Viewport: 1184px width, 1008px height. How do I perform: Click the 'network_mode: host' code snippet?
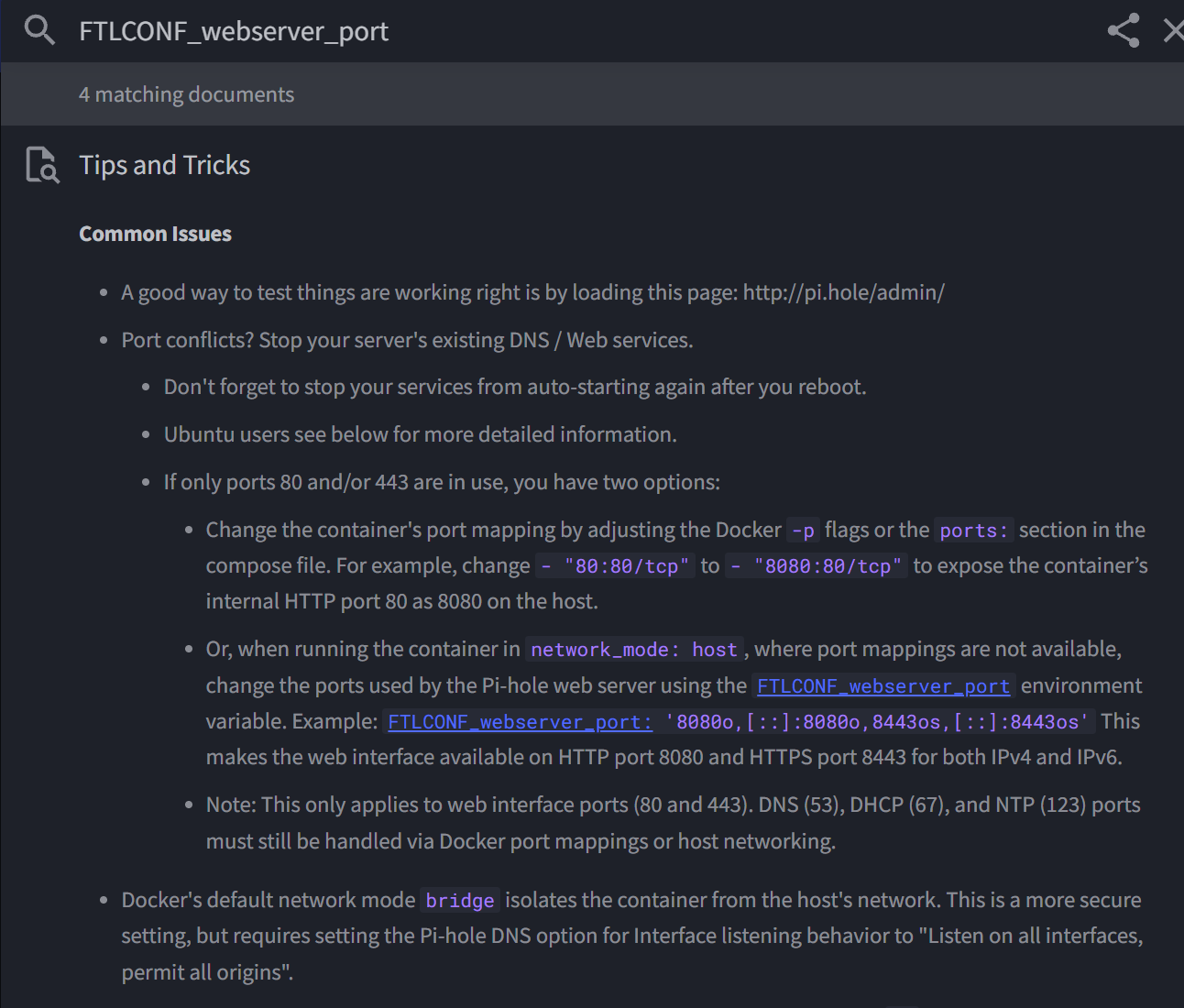coord(633,650)
